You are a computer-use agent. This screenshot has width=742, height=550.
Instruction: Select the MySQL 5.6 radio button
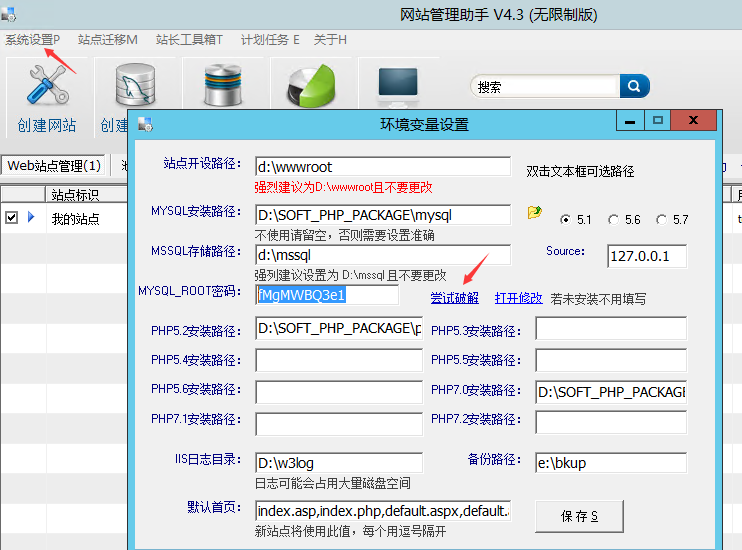tap(613, 220)
